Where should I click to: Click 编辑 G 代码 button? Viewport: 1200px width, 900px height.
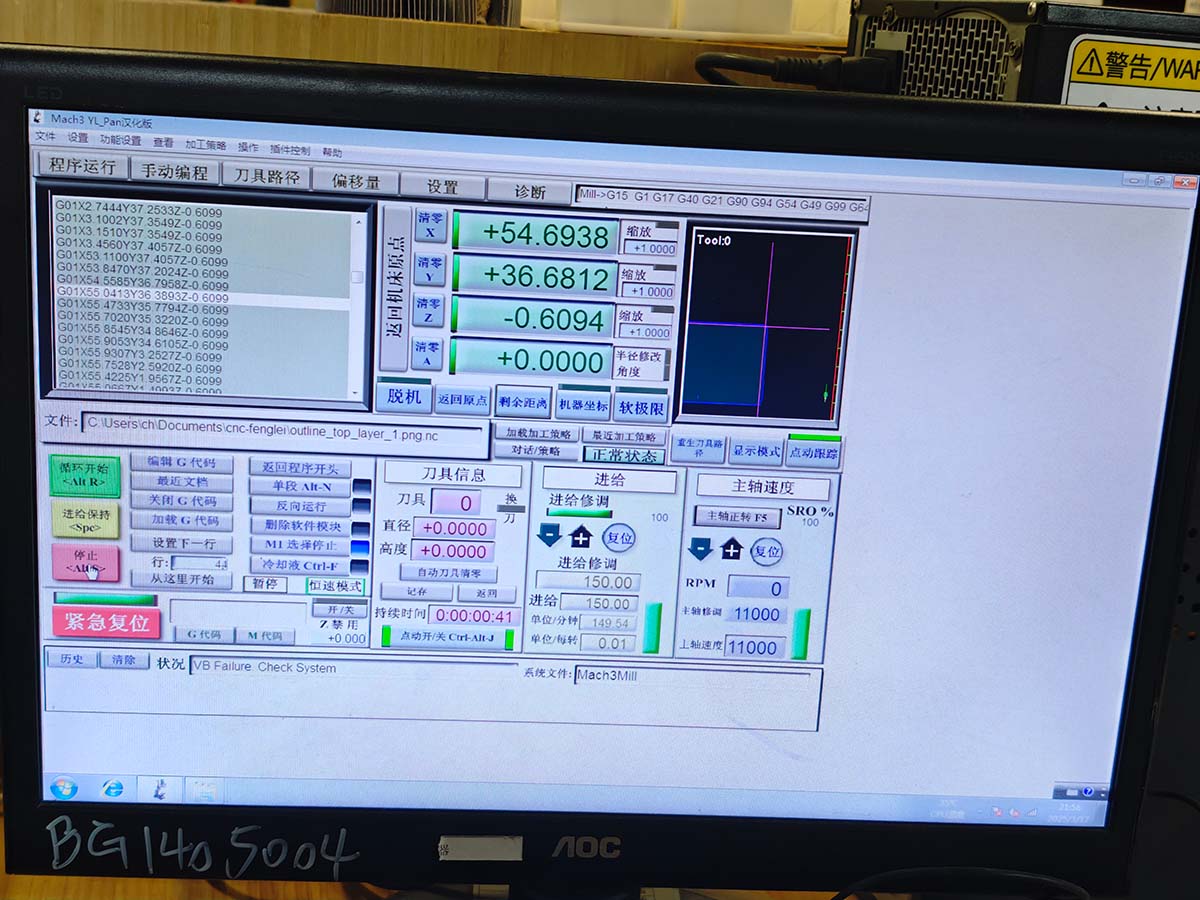181,463
